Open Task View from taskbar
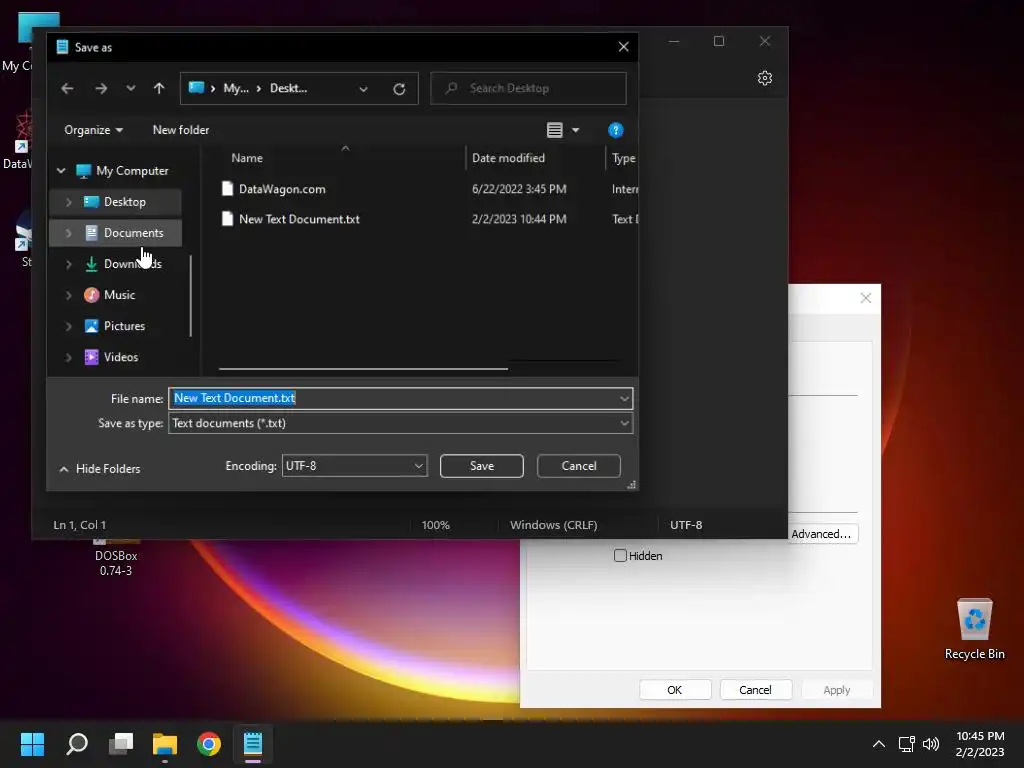Viewport: 1024px width, 768px height. pos(121,744)
